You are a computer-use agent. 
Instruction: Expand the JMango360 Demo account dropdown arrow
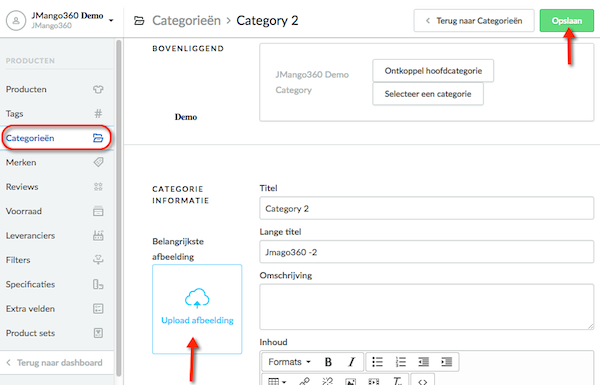tap(111, 20)
